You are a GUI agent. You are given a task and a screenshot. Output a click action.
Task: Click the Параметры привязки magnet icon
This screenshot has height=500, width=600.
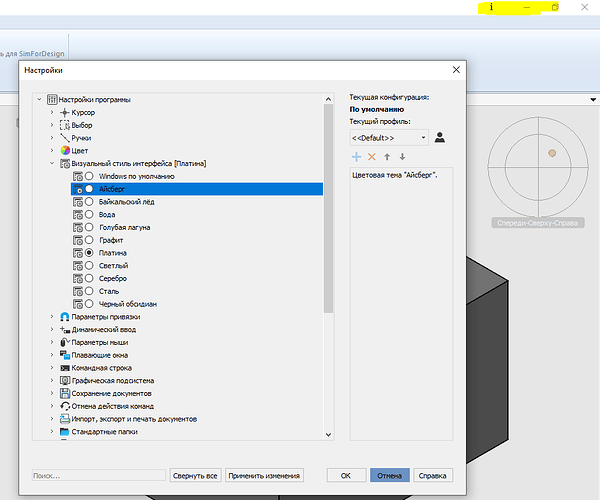coord(65,317)
